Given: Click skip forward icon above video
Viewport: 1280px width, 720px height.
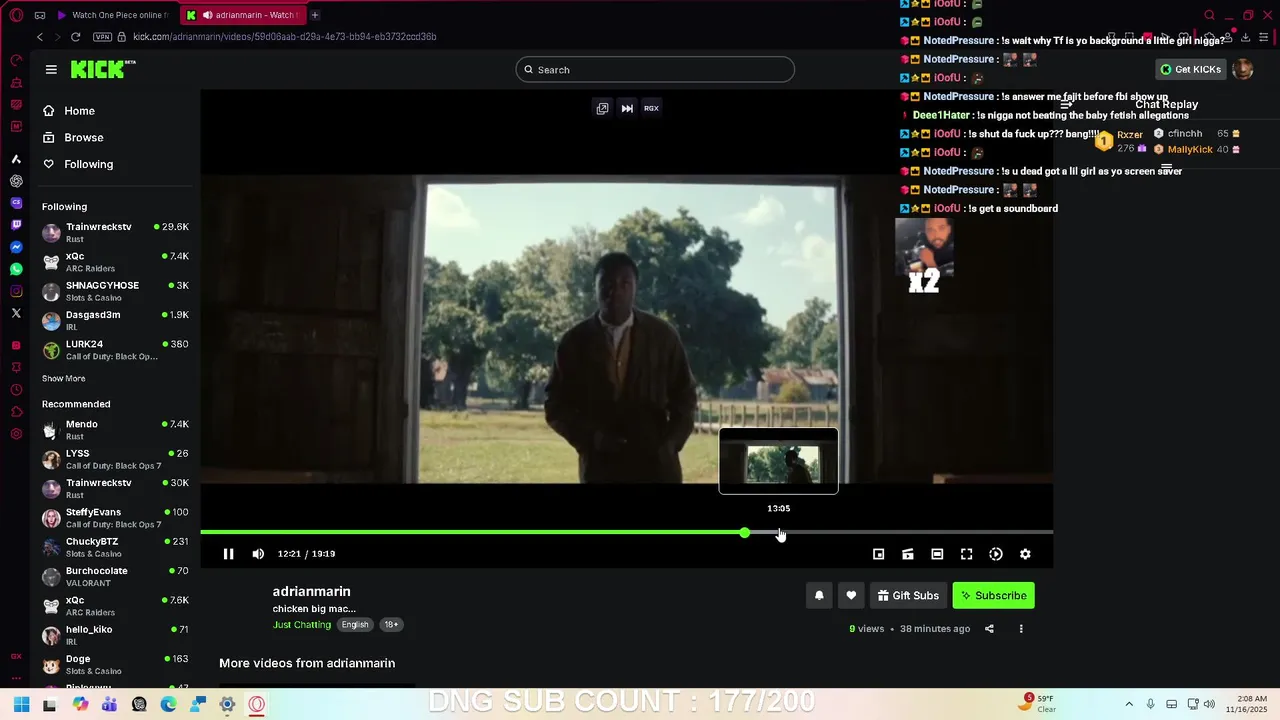Looking at the screenshot, I should pos(627,108).
